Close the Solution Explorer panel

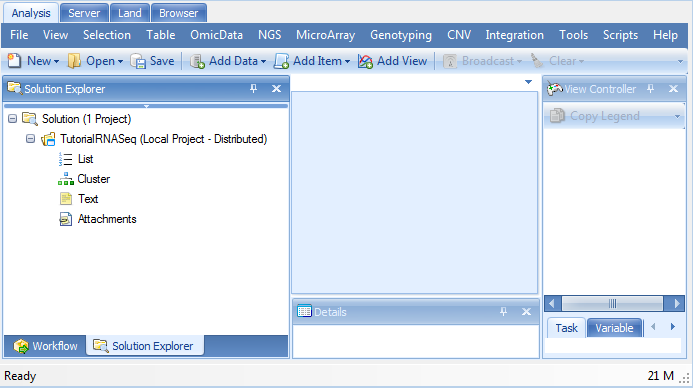click(276, 88)
